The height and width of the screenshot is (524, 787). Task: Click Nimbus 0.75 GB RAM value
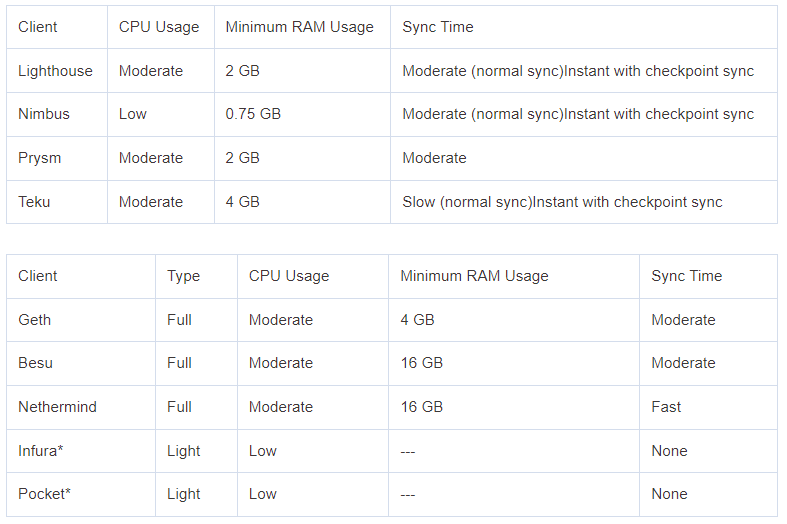(253, 114)
